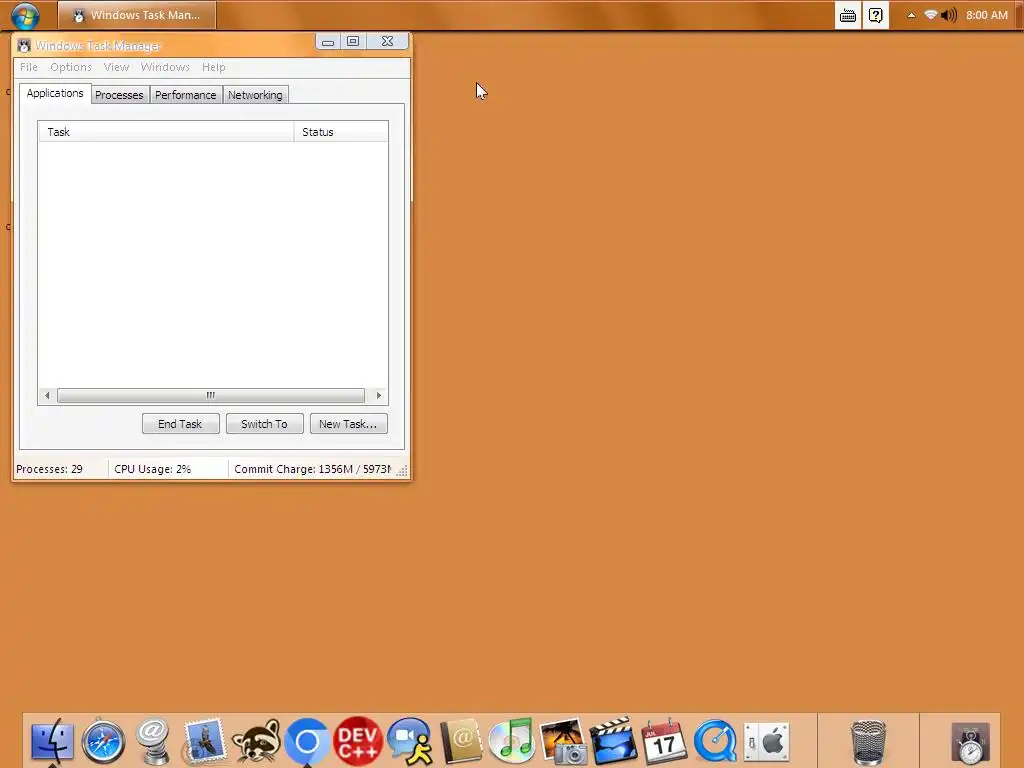Click the Switch To button
The image size is (1024, 768).
(x=264, y=424)
